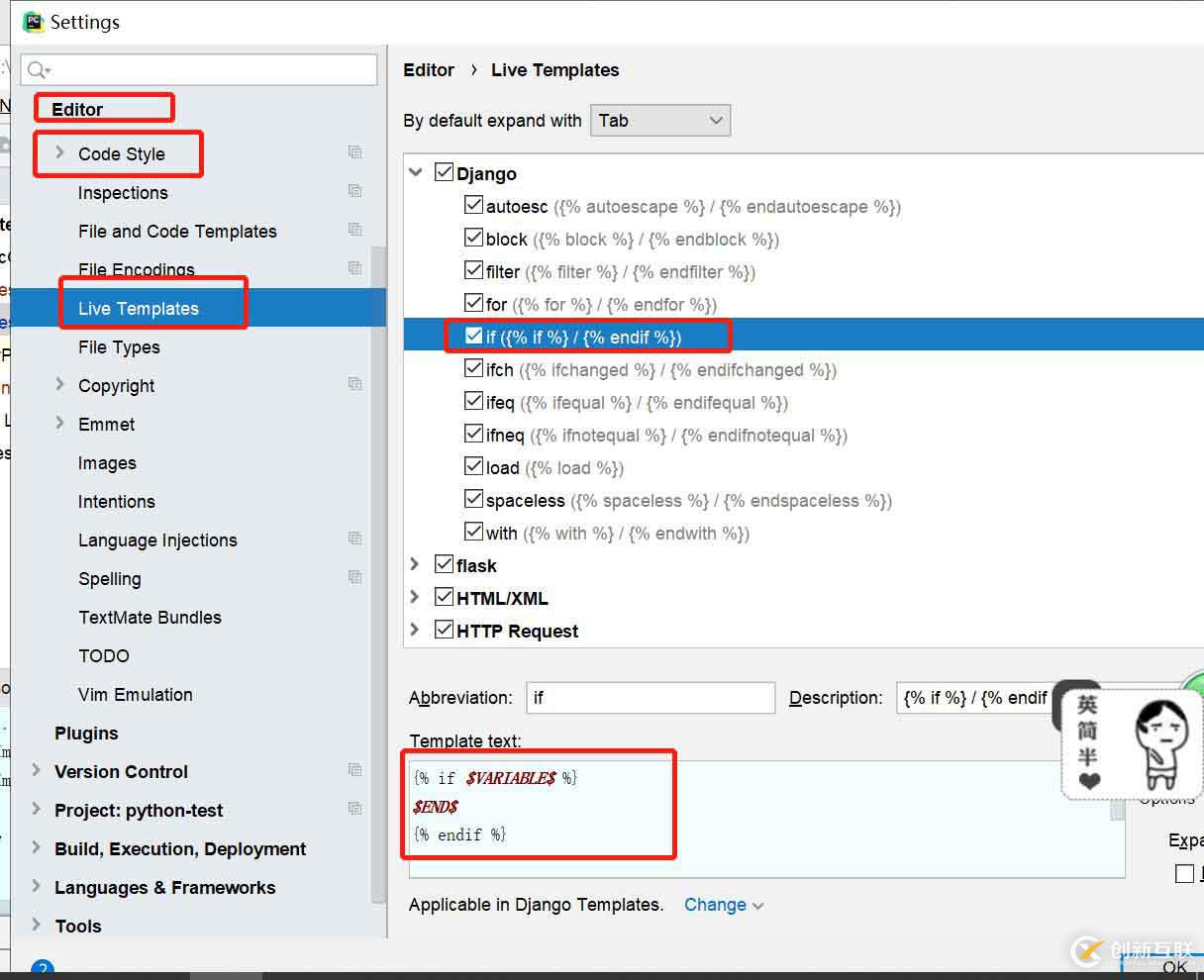The width and height of the screenshot is (1204, 980).
Task: Toggle the HTTP Request group checkbox
Action: (445, 630)
